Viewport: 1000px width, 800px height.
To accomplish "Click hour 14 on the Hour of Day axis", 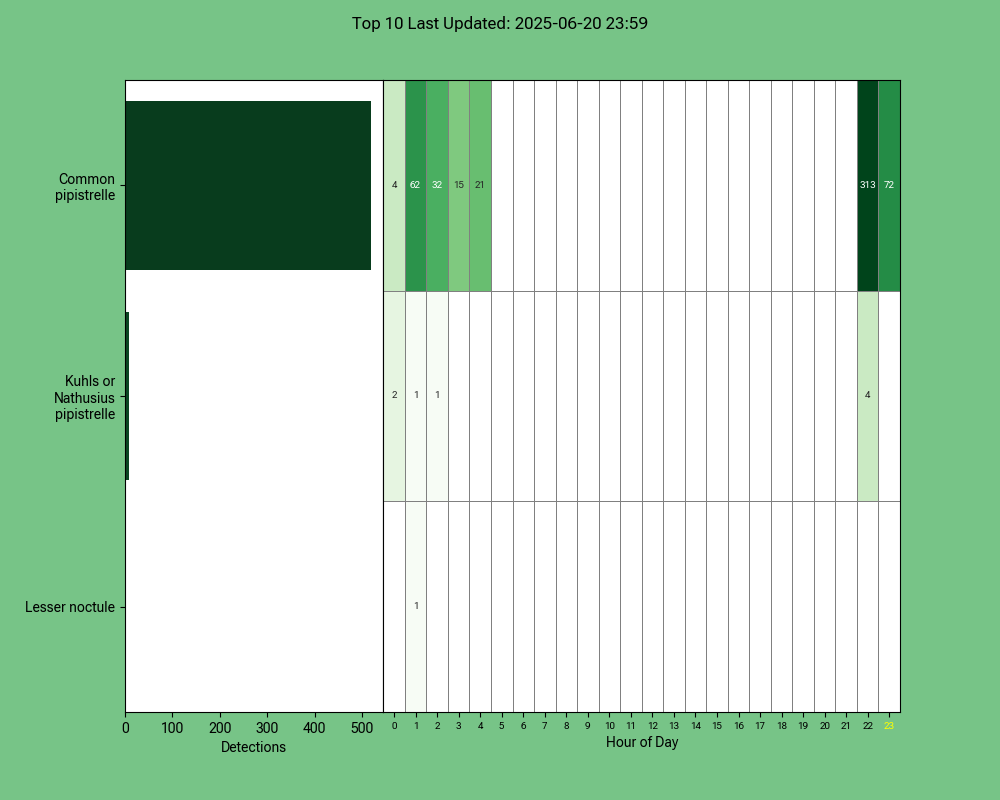I will [696, 726].
